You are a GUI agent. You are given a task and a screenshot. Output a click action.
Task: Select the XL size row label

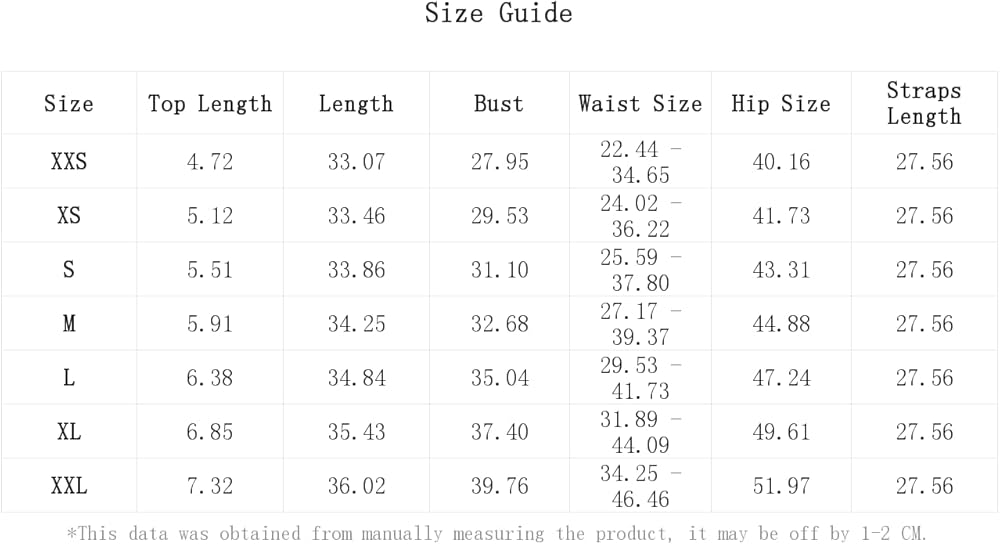click(69, 432)
